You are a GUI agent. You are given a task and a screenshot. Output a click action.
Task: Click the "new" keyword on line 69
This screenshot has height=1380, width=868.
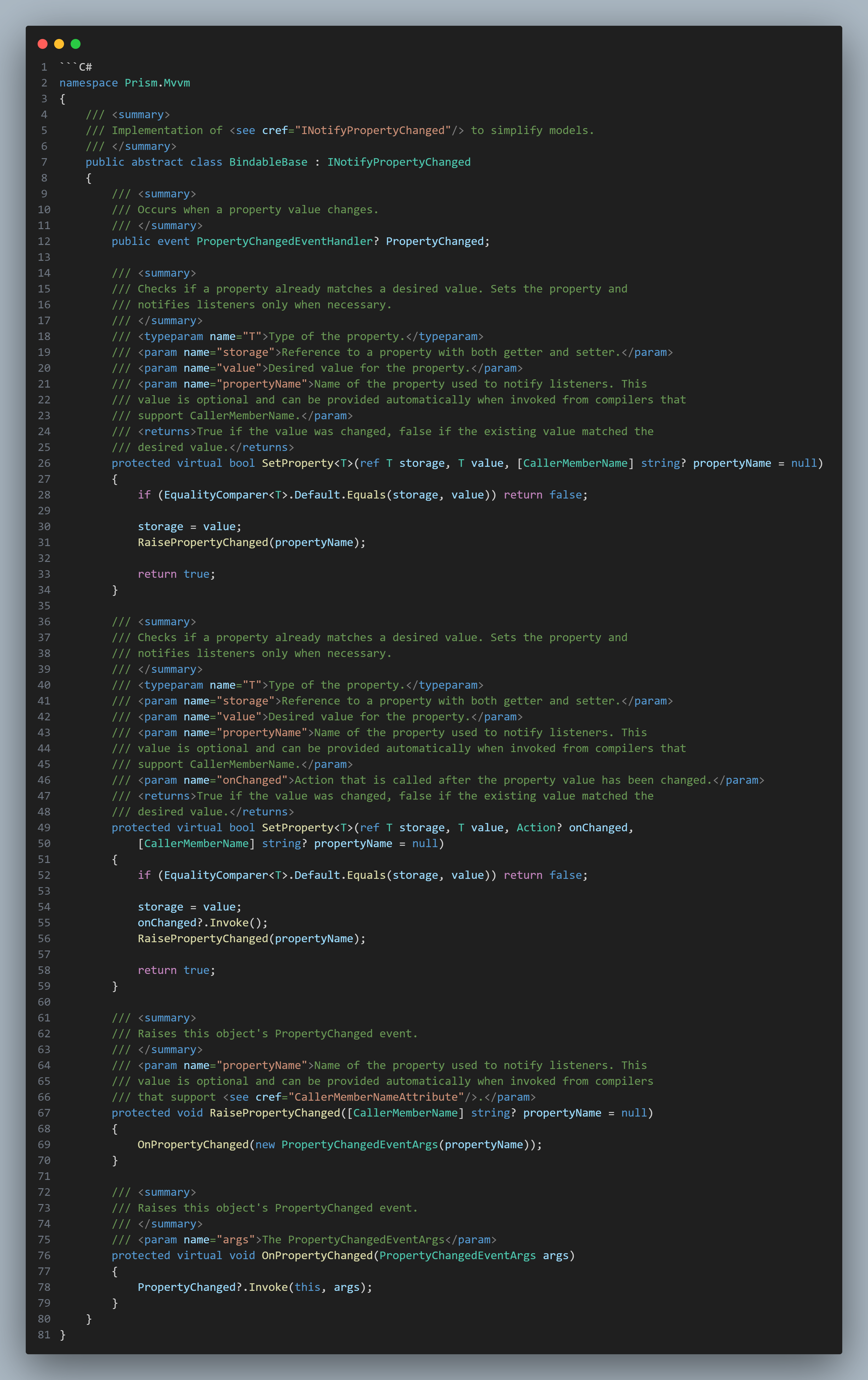[265, 1145]
